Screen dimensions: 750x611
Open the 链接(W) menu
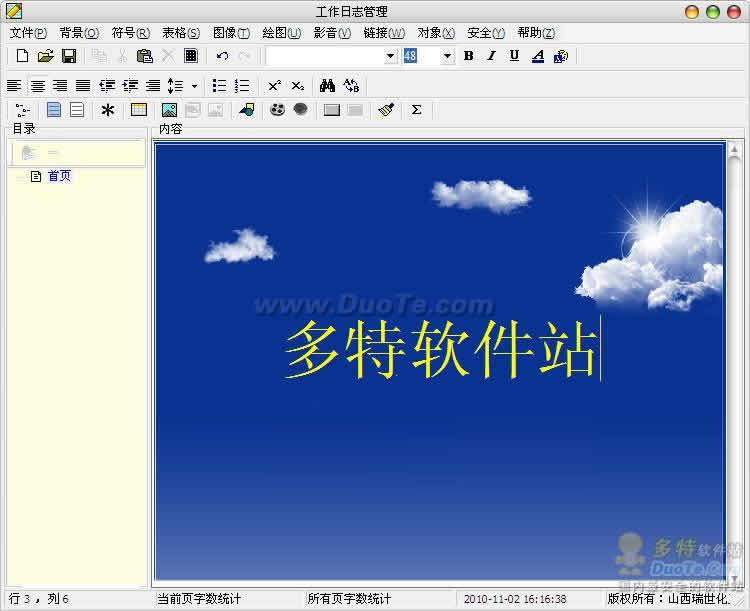coord(384,33)
